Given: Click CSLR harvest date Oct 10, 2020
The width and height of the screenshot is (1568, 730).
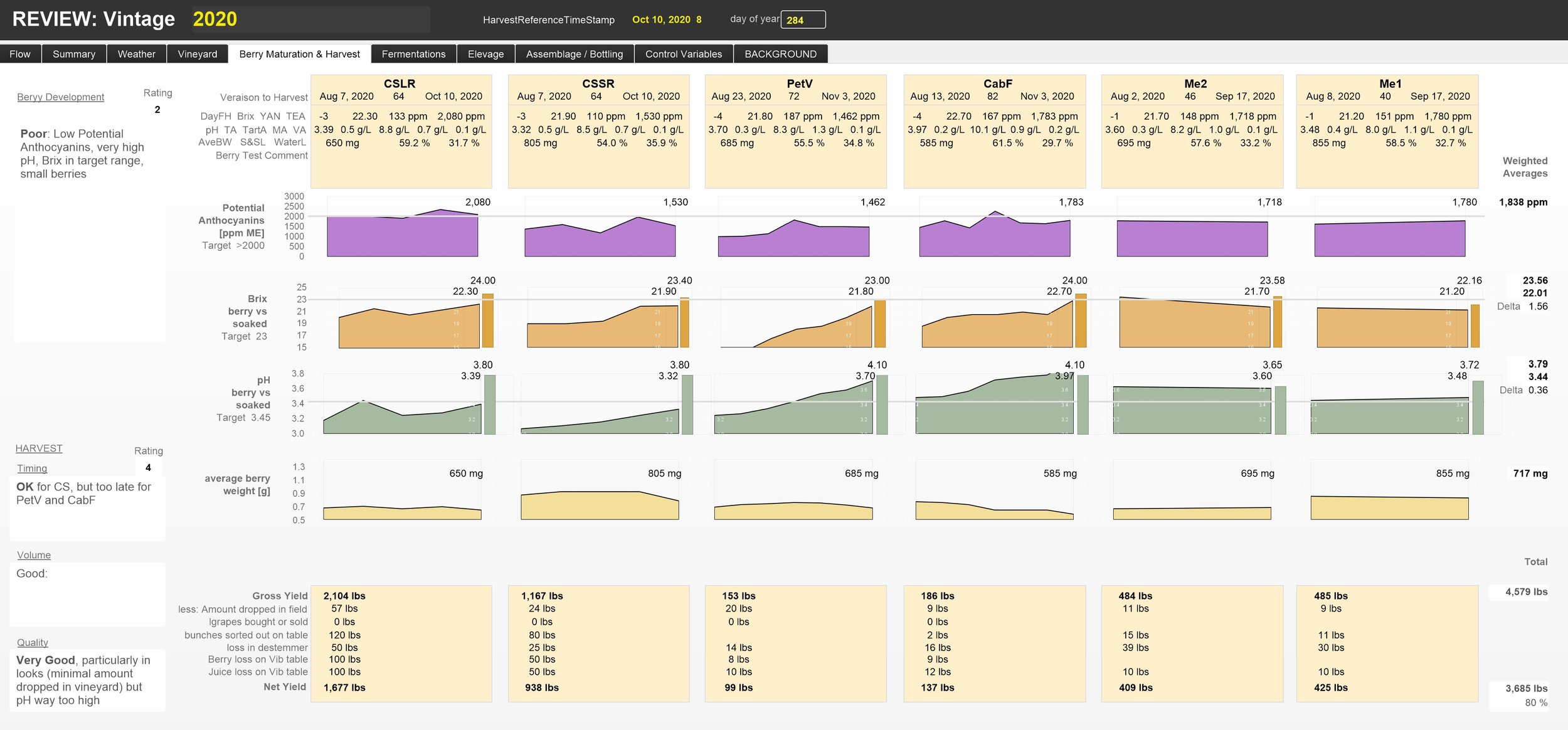Looking at the screenshot, I should [453, 96].
